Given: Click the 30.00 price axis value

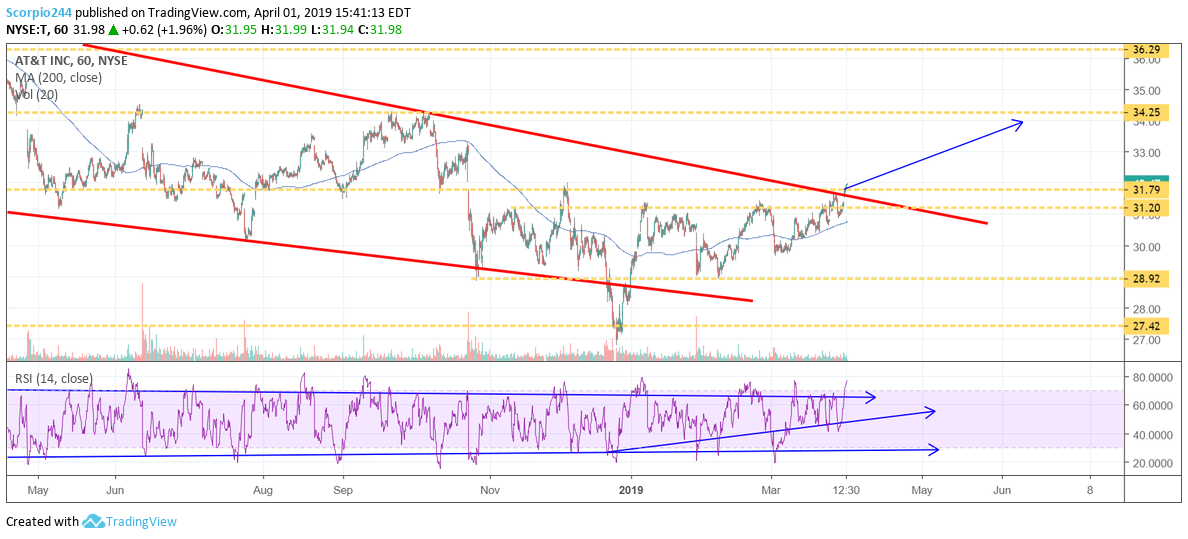Looking at the screenshot, I should coord(1144,246).
